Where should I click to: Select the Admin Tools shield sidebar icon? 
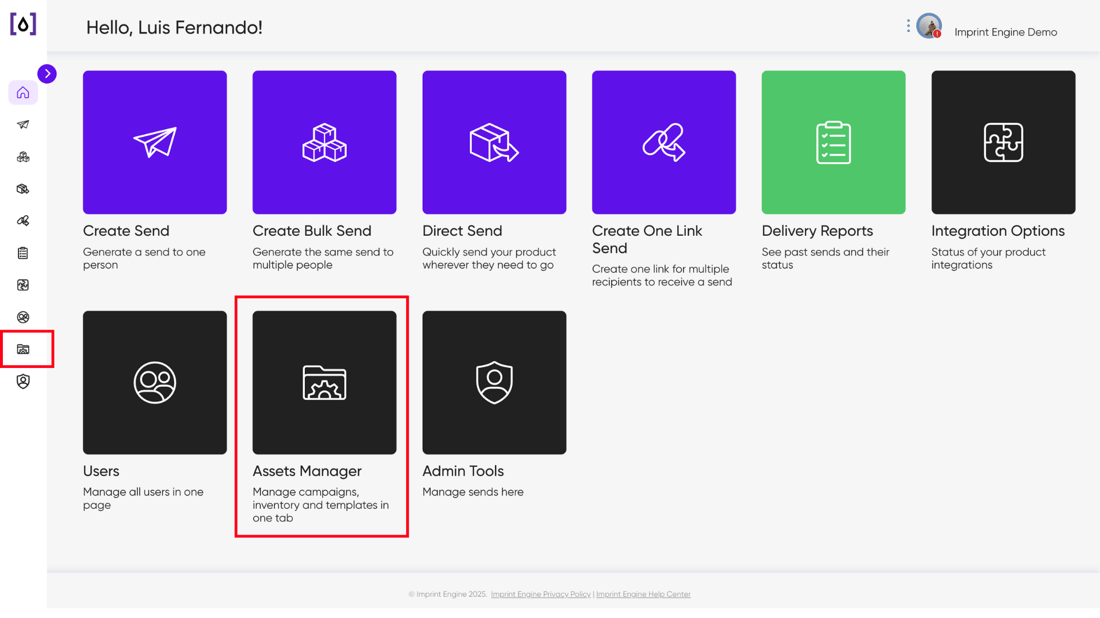click(x=23, y=381)
